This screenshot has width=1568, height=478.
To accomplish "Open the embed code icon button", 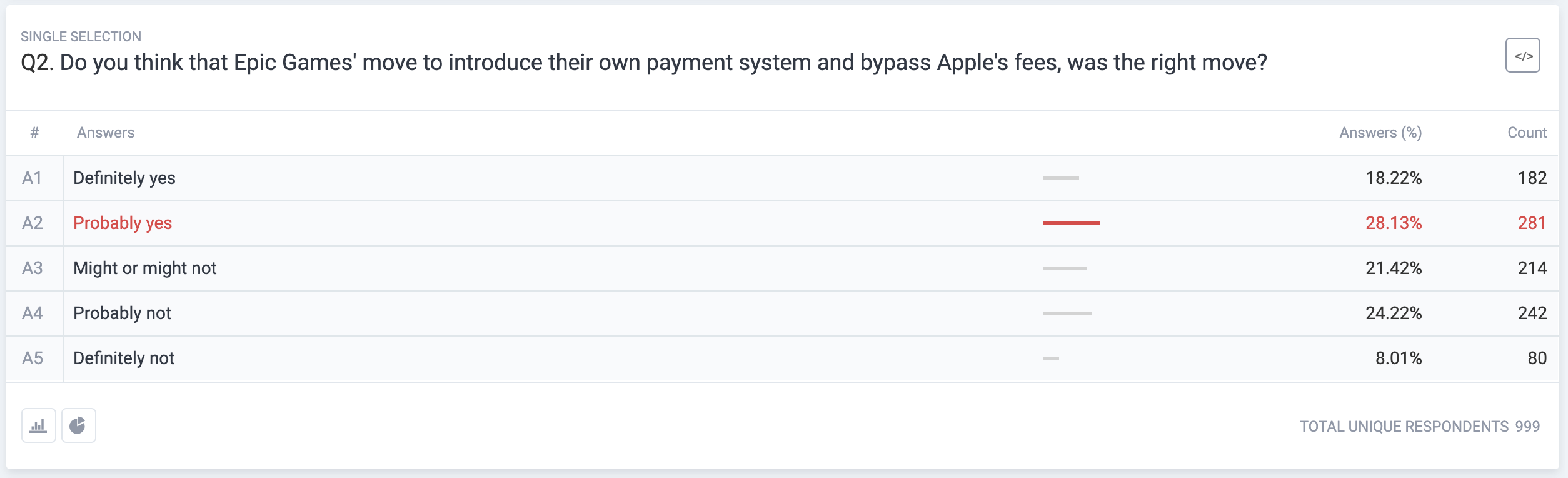I will click(x=1522, y=56).
